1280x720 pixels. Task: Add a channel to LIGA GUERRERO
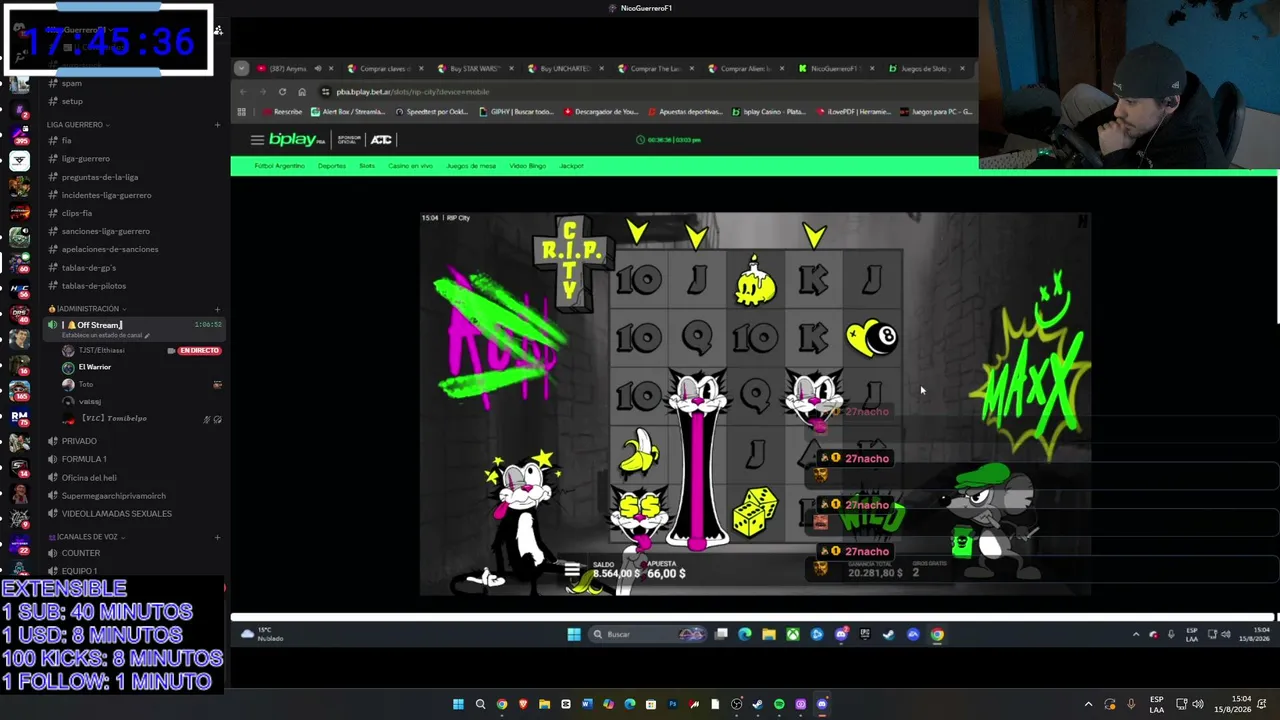click(217, 125)
